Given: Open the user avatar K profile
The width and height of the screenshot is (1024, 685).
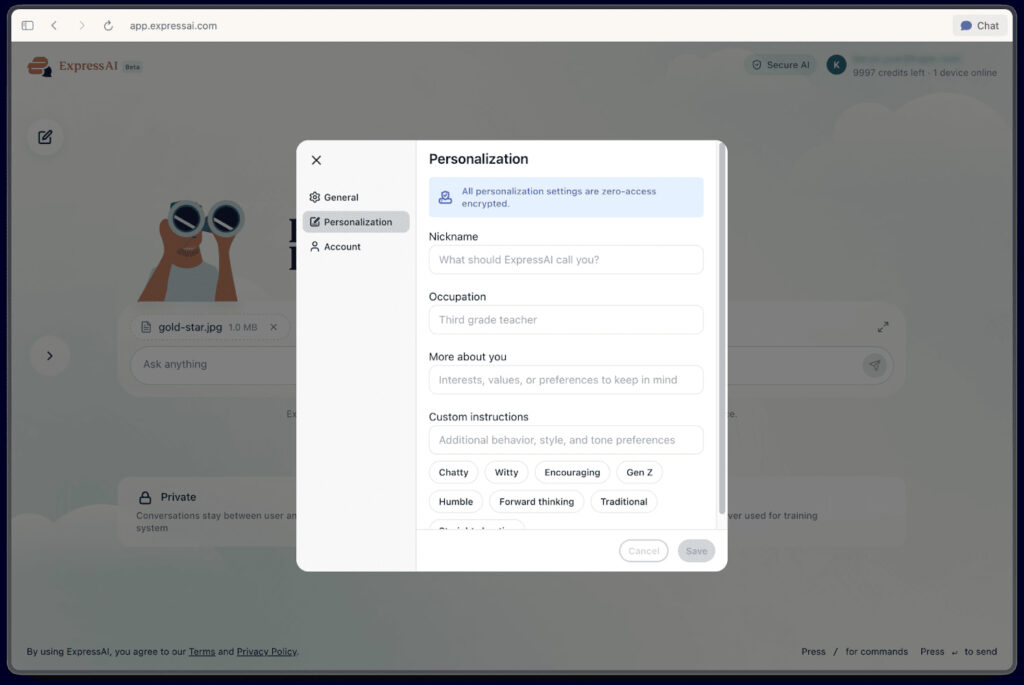Looking at the screenshot, I should tap(836, 65).
